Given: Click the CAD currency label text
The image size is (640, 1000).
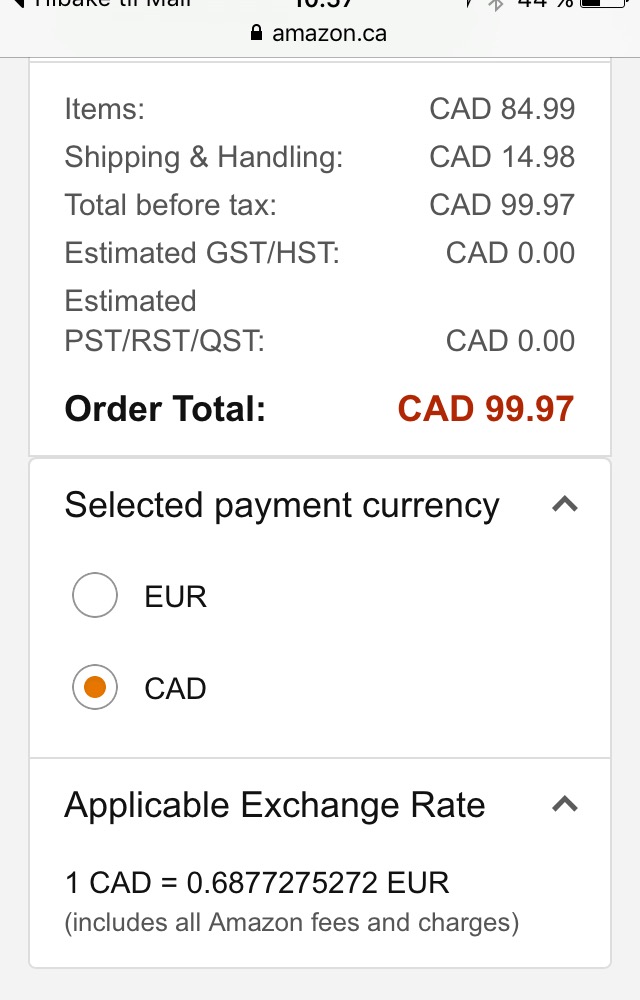Looking at the screenshot, I should tap(175, 689).
